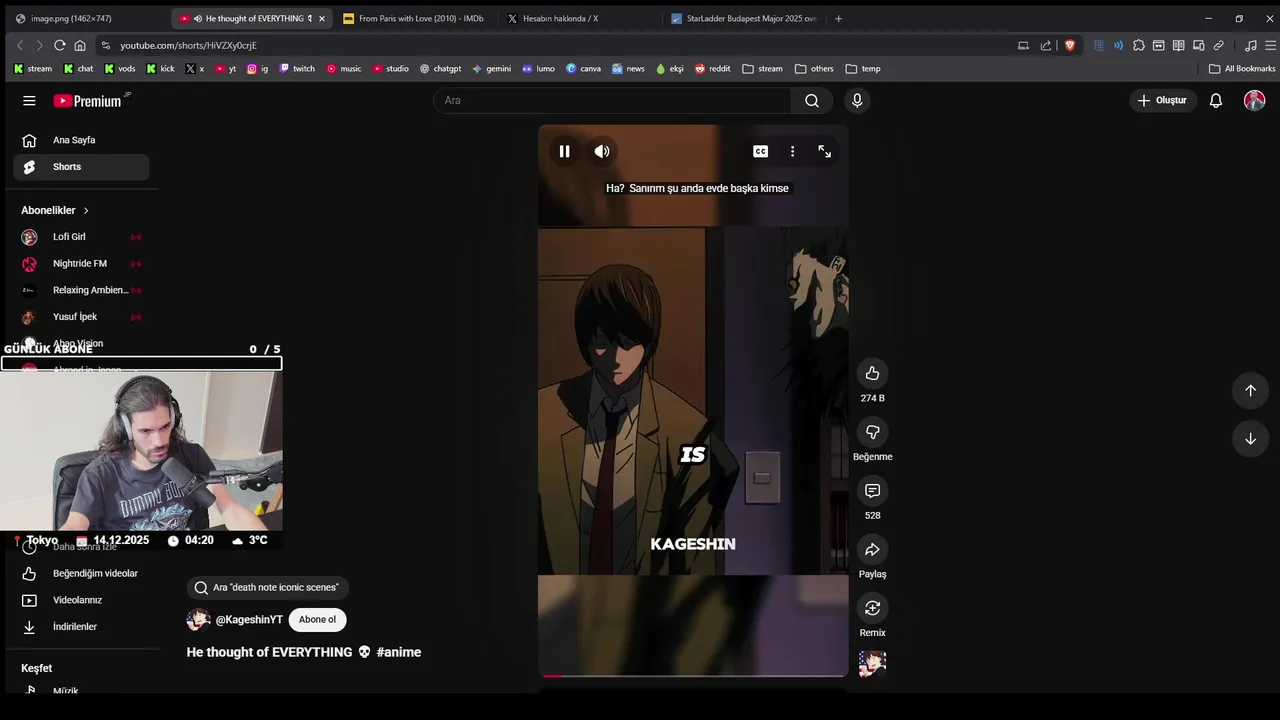This screenshot has width=1280, height=720.
Task: Reload the page
Action: [x=60, y=45]
